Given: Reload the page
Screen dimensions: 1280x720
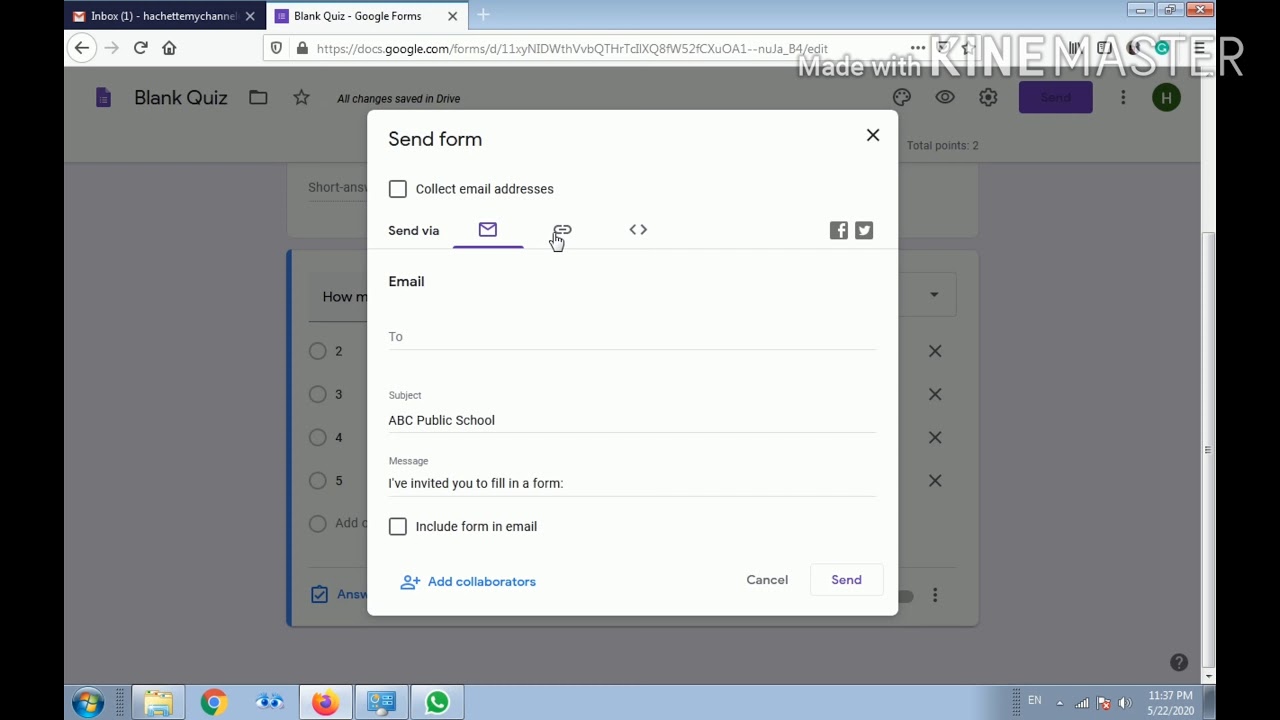Looking at the screenshot, I should click(140, 48).
